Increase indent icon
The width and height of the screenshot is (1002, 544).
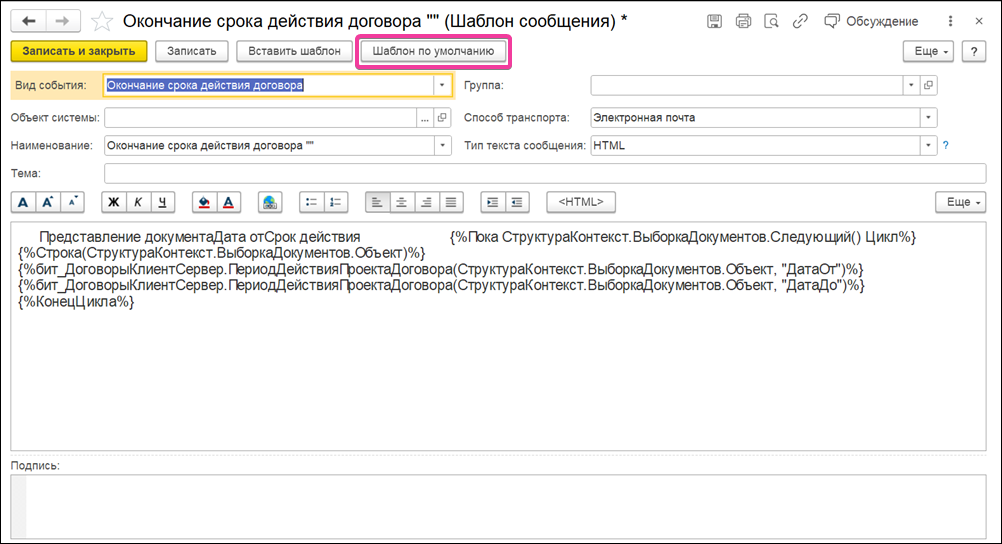coord(493,202)
